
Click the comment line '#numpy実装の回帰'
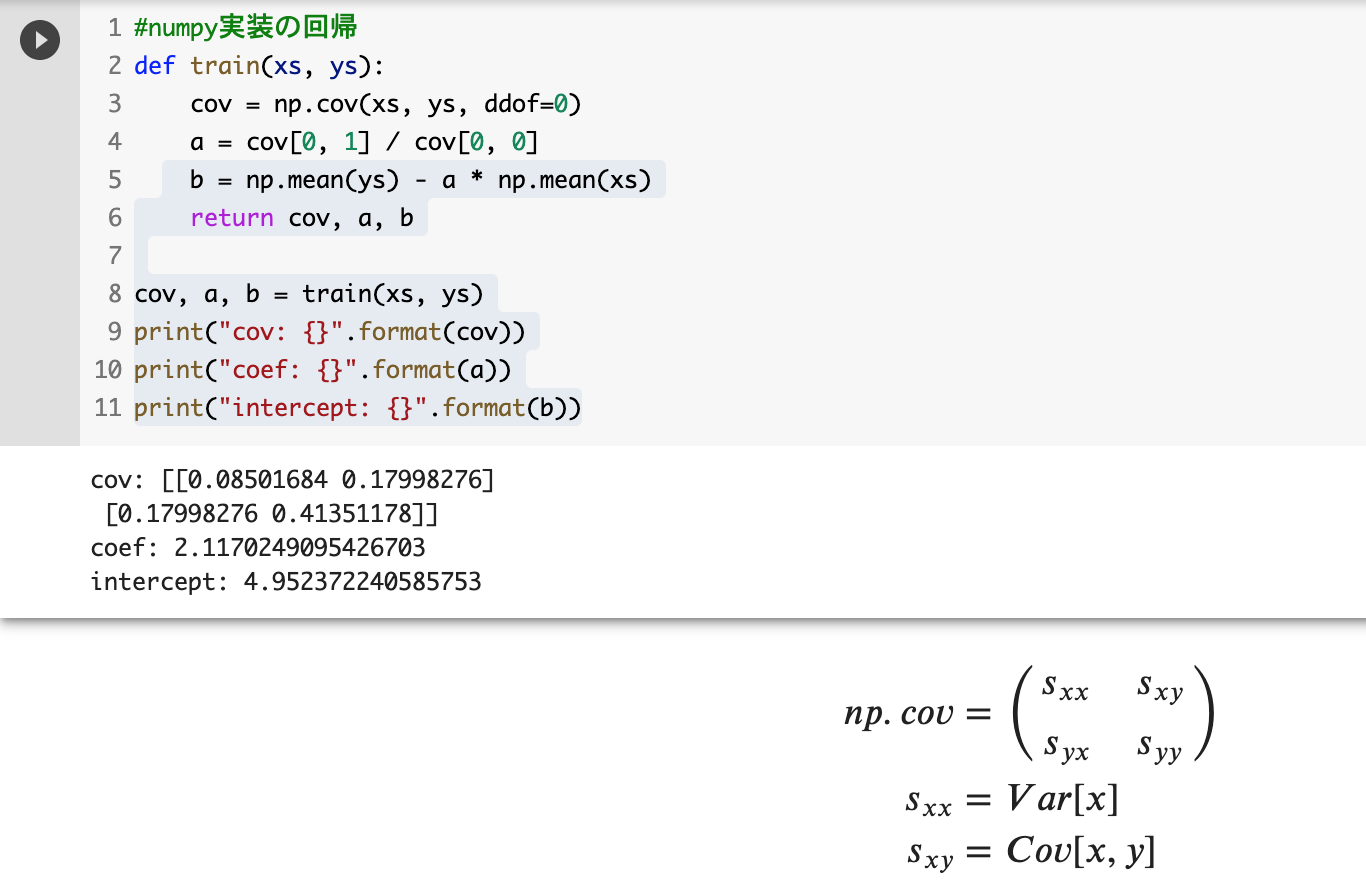pos(246,28)
